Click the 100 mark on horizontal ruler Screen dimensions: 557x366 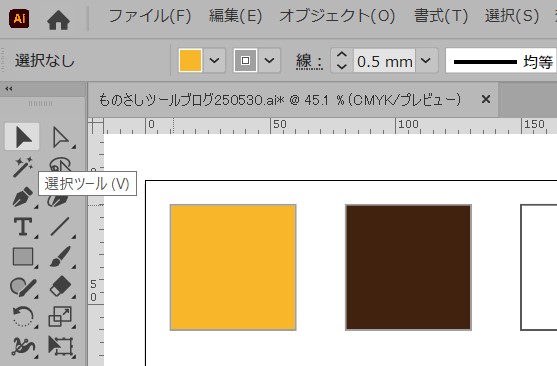tap(408, 124)
